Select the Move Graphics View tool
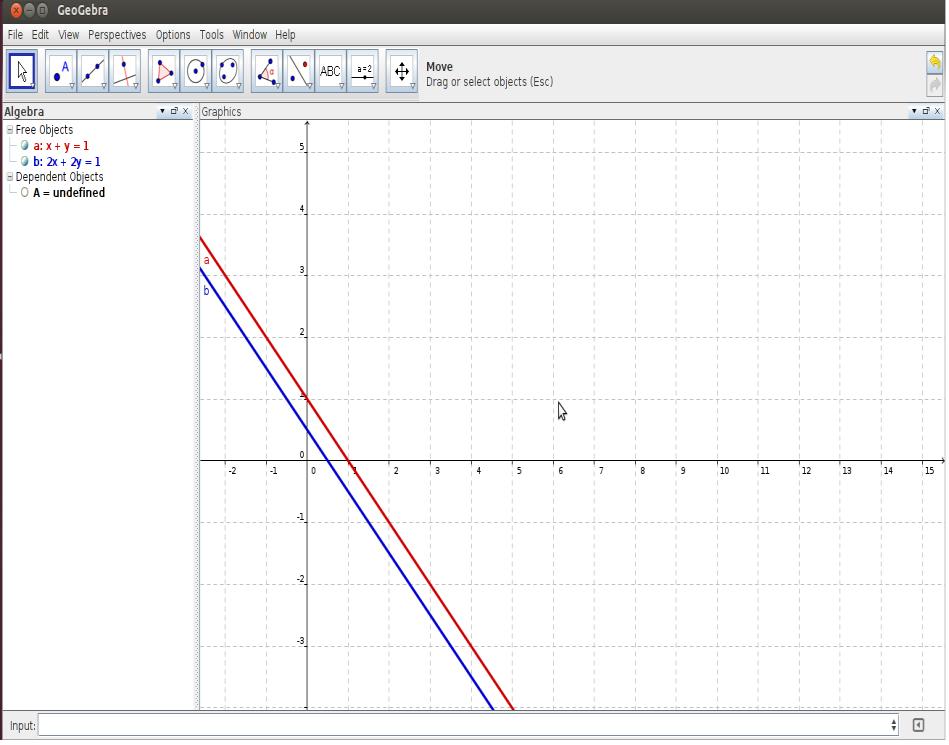Viewport: 949px width, 745px height. pyautogui.click(x=402, y=71)
